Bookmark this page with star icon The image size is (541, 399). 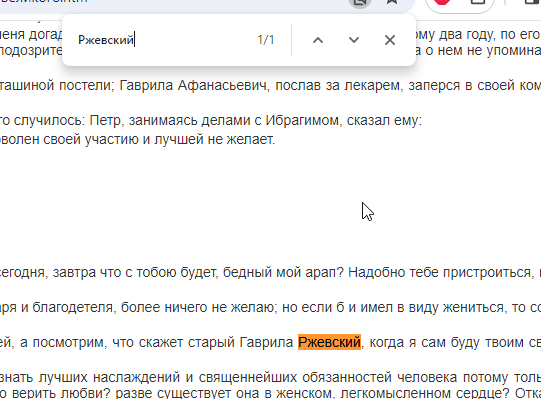click(392, 2)
